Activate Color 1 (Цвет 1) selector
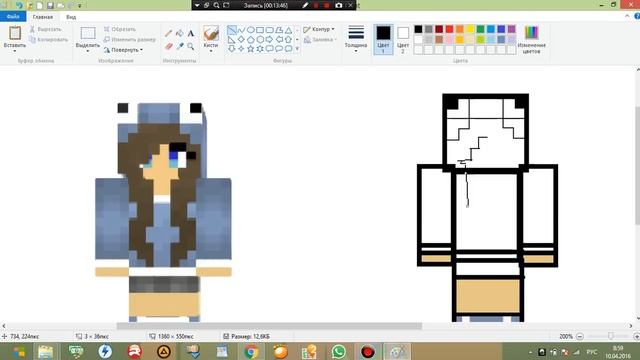Screen dimensions: 640x360 pyautogui.click(x=383, y=39)
